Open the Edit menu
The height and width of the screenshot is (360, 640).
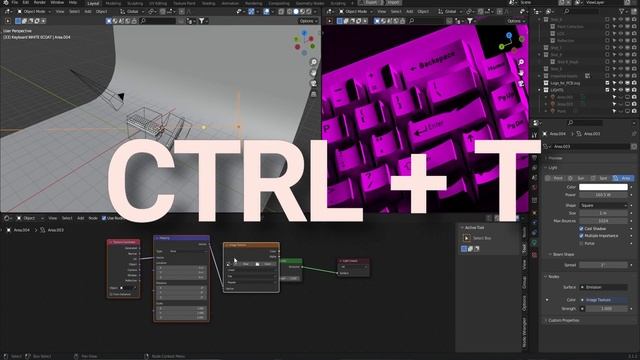click(26, 2)
